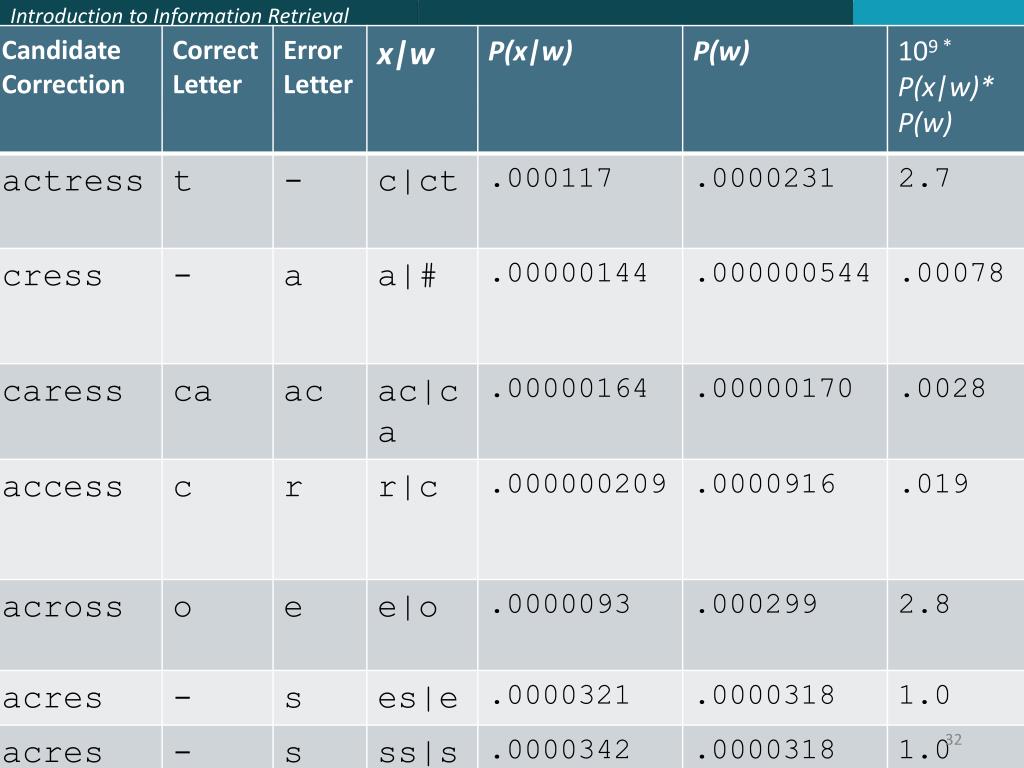Select the value '.0000342'
Viewport: 1024px width, 768px height.
561,750
